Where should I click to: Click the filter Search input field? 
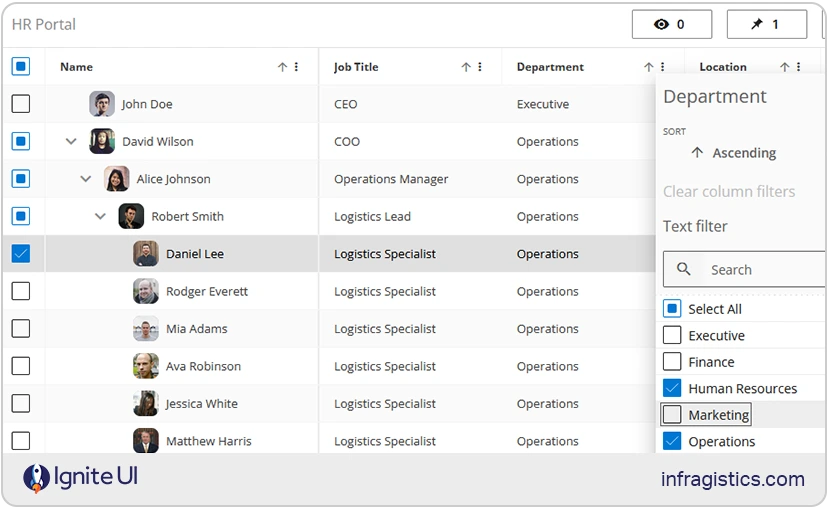point(760,270)
